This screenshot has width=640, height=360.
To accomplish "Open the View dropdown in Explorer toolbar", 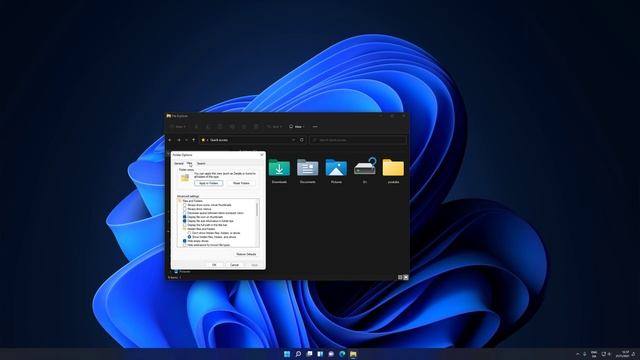I will pos(297,127).
